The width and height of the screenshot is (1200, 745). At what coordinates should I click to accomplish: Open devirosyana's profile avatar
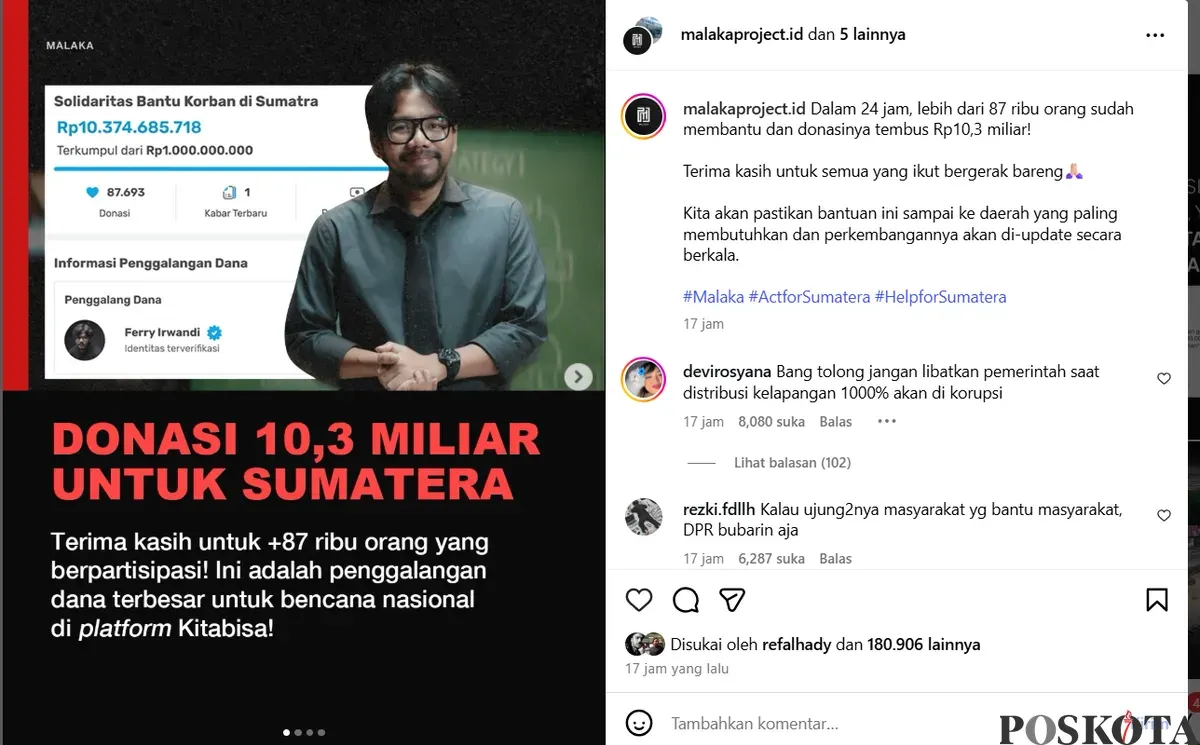point(643,380)
